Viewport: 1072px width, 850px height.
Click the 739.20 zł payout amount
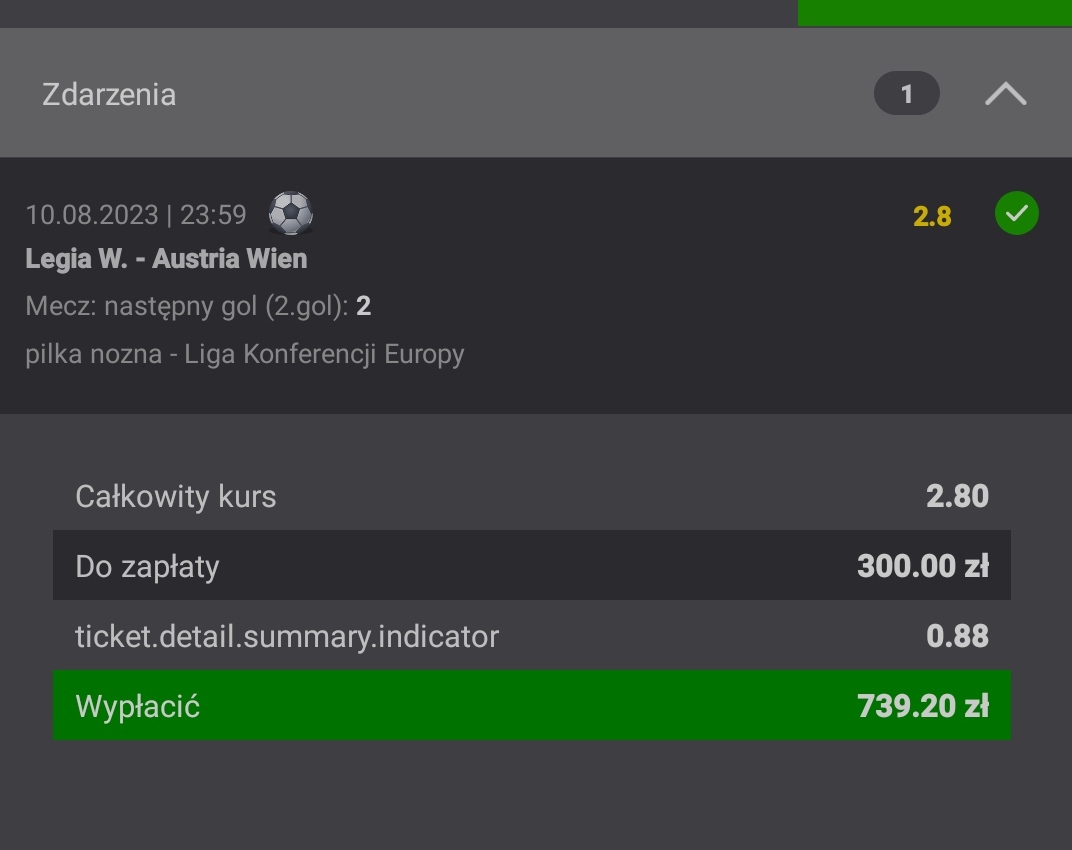922,706
